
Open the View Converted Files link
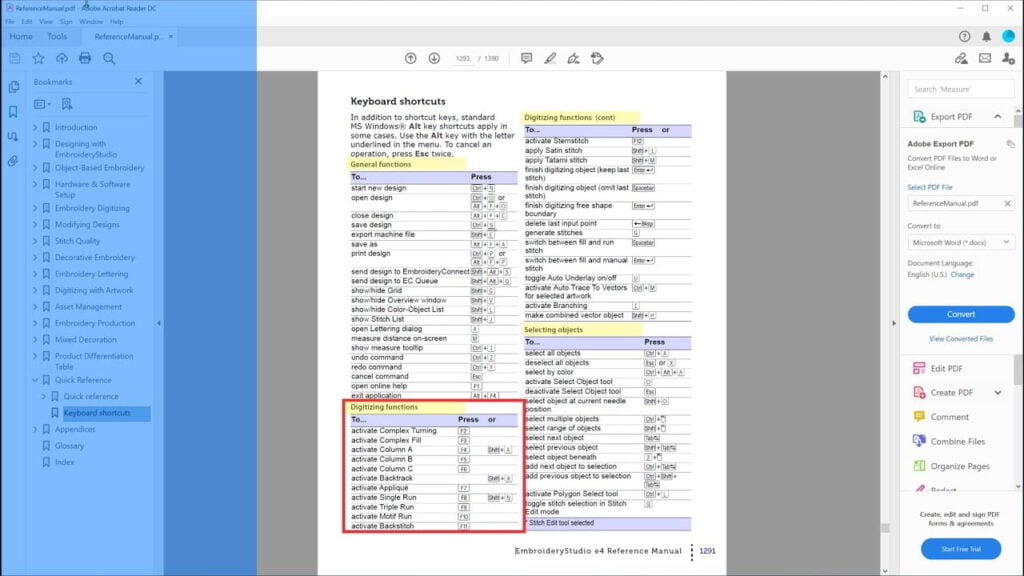pos(961,339)
